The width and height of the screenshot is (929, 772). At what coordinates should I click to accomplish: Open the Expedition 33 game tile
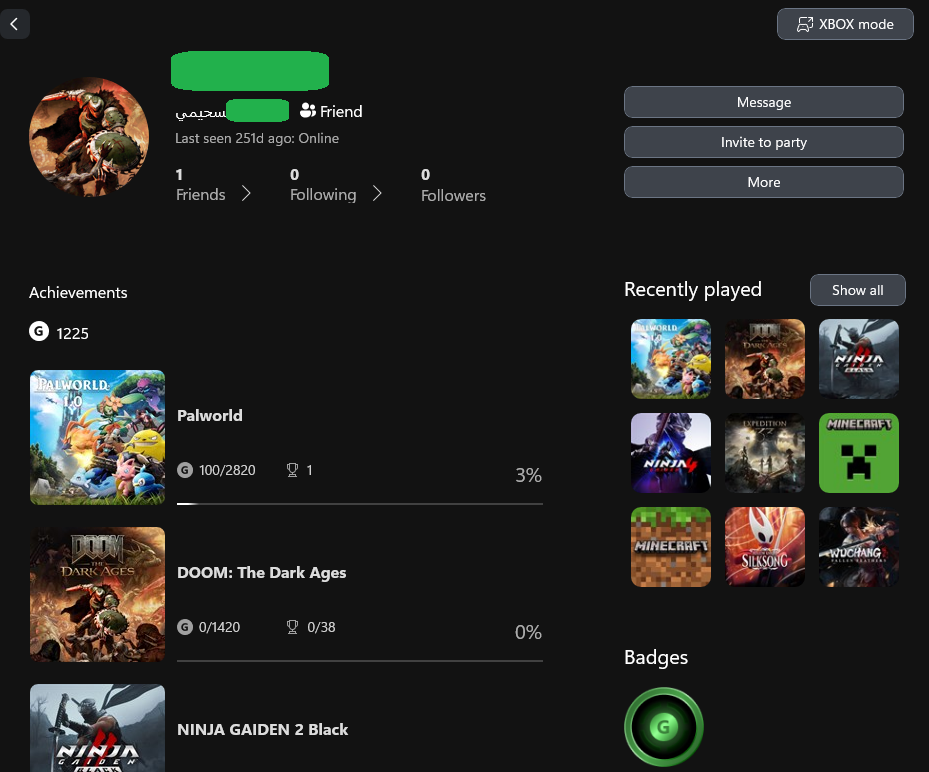click(765, 453)
